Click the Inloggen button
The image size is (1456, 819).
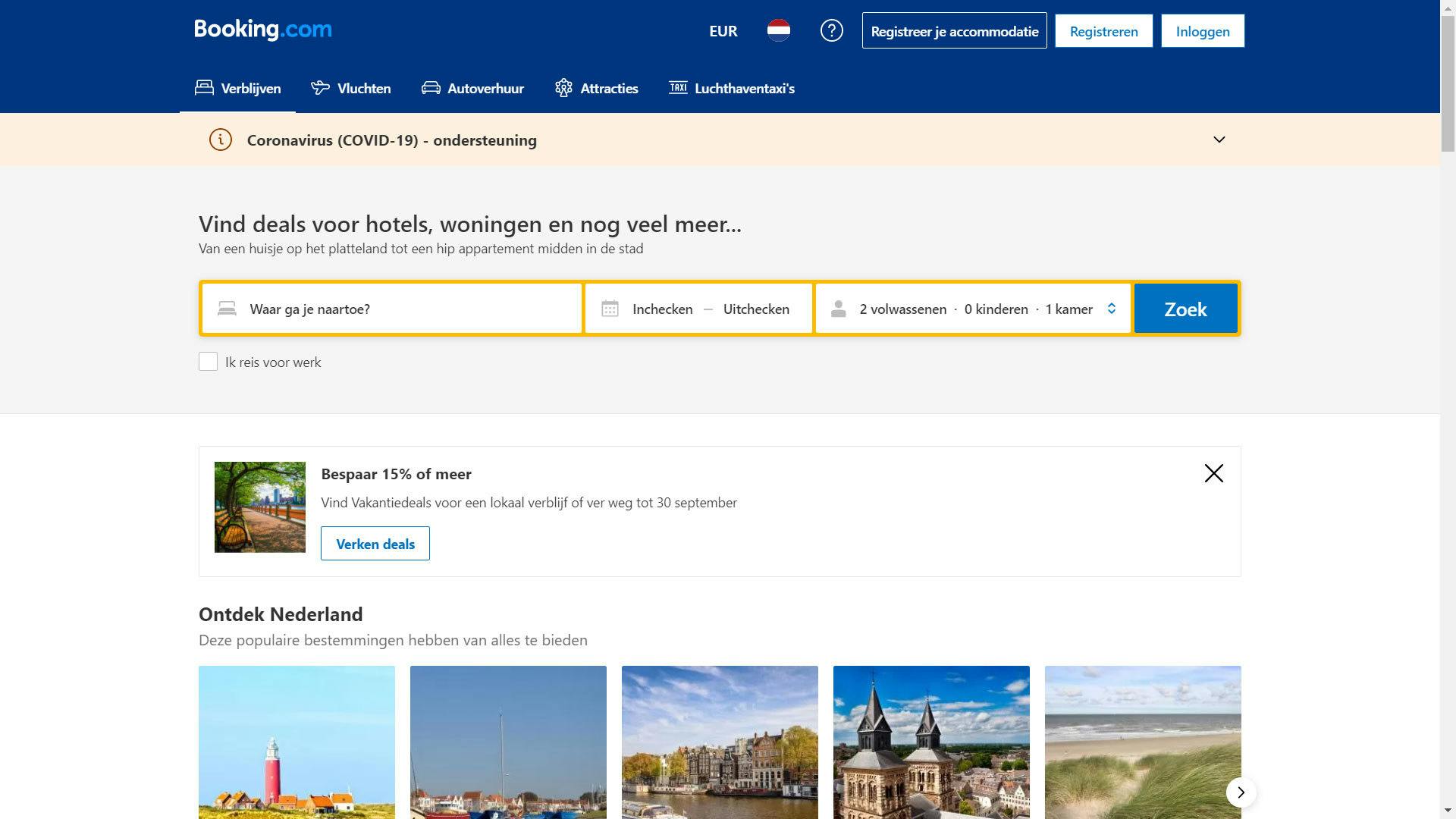coord(1202,31)
